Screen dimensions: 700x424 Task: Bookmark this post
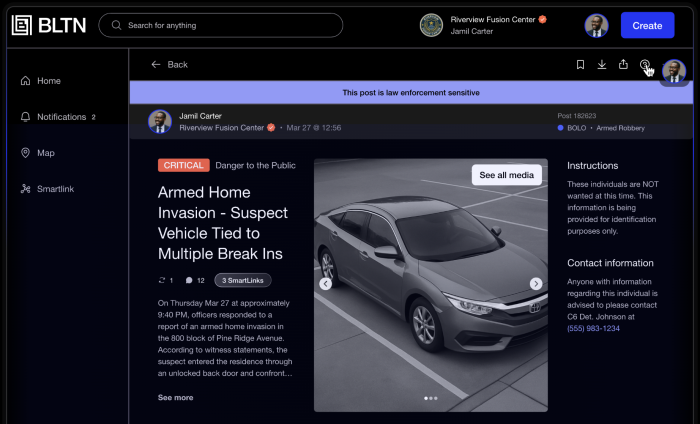tap(580, 65)
